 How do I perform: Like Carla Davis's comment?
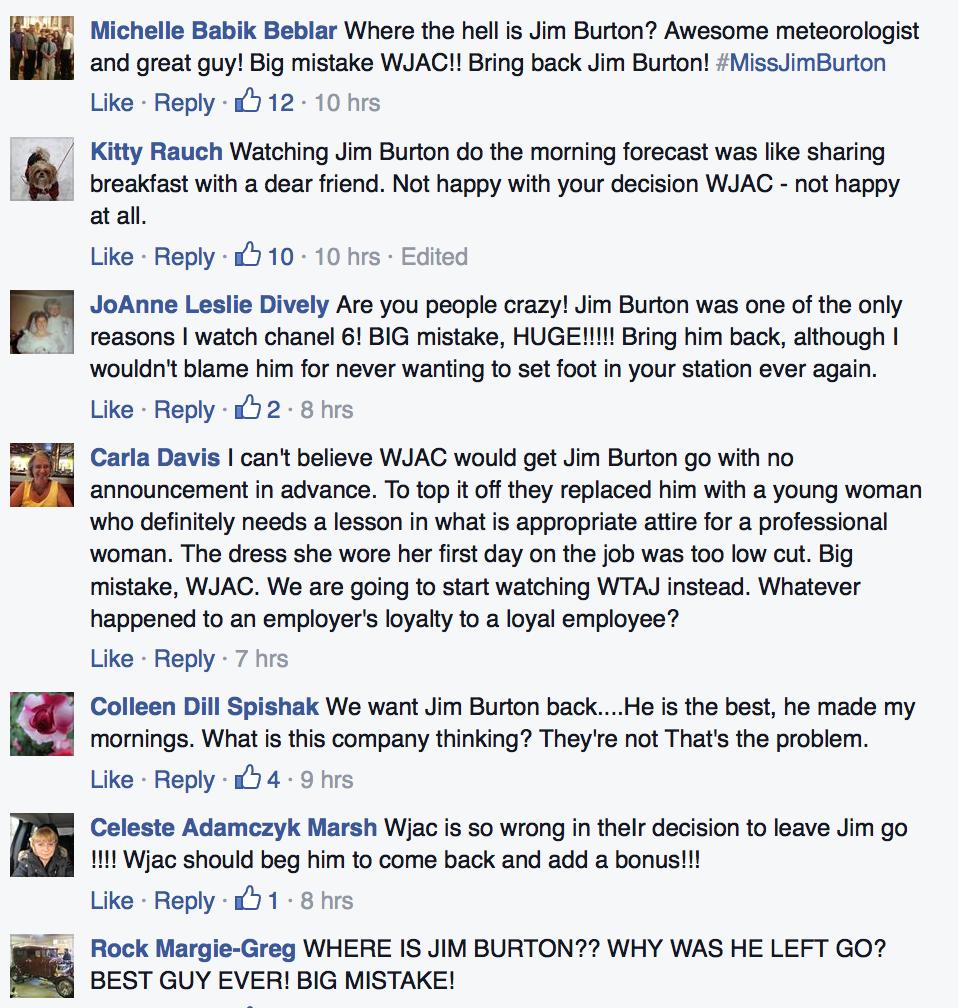point(112,659)
